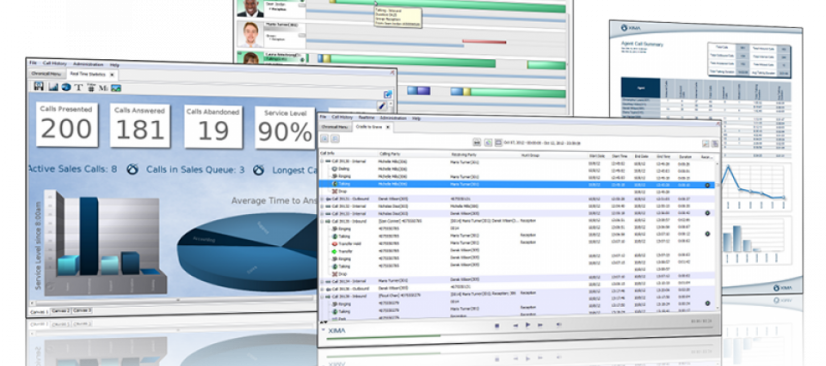Skip to previous recording segment
This screenshot has width=826, height=366.
point(515,325)
